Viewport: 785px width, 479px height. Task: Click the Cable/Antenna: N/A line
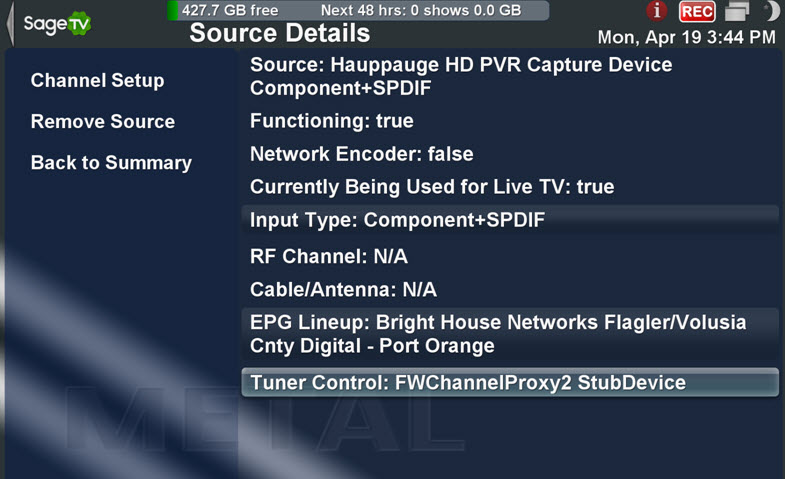(x=343, y=290)
